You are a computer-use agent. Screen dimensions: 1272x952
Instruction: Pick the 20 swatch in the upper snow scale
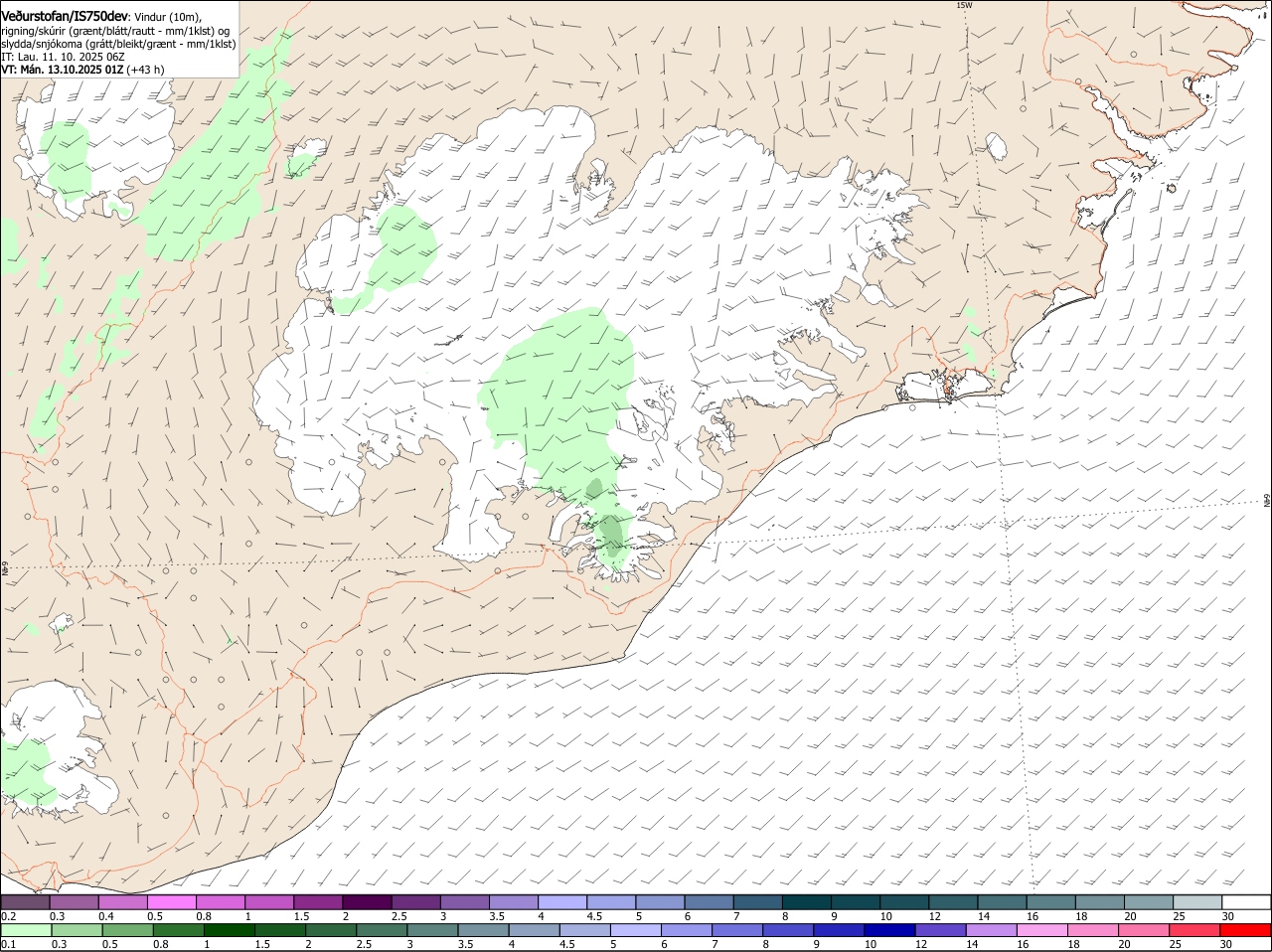[1150, 902]
